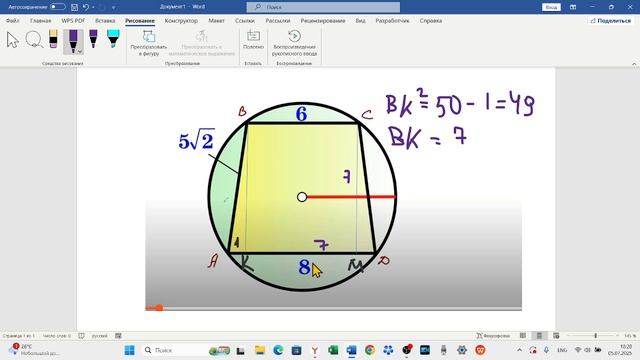Show hidden tray icons chevron
Viewport: 640px width, 360px height.
tap(519, 350)
